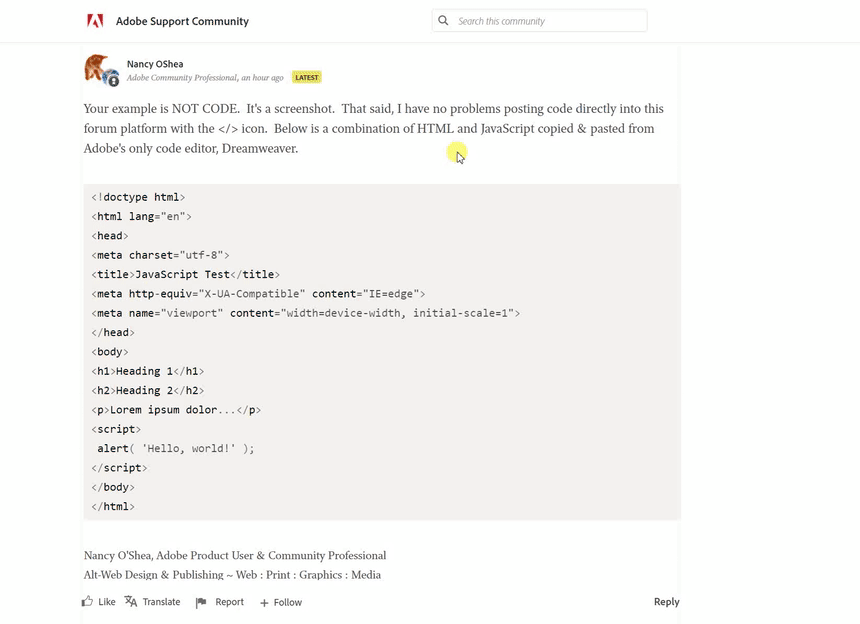860x624 pixels.
Task: Click the '<h1>Heading 1</h1>' code line
Action: click(x=148, y=371)
